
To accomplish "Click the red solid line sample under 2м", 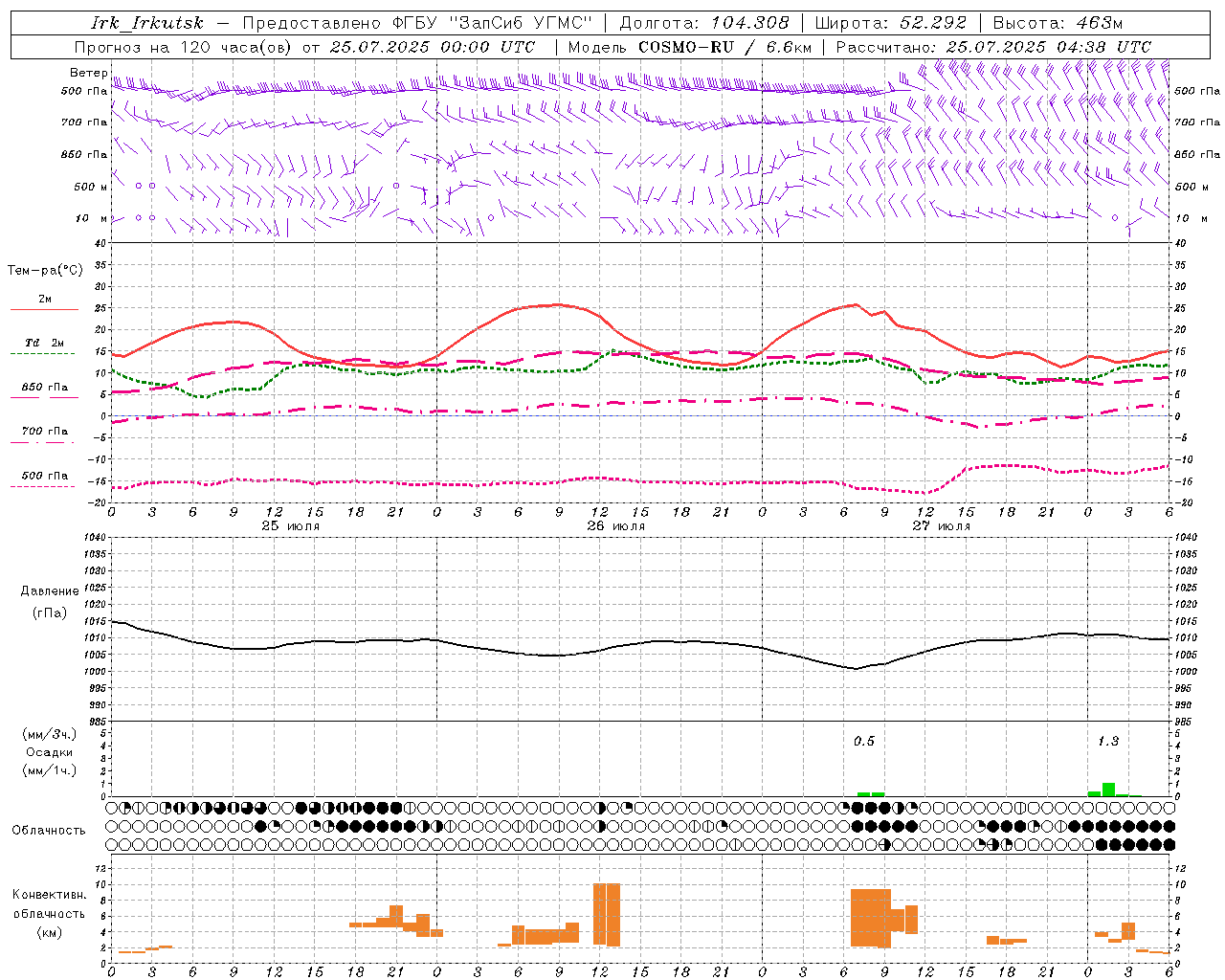I will pos(44,310).
